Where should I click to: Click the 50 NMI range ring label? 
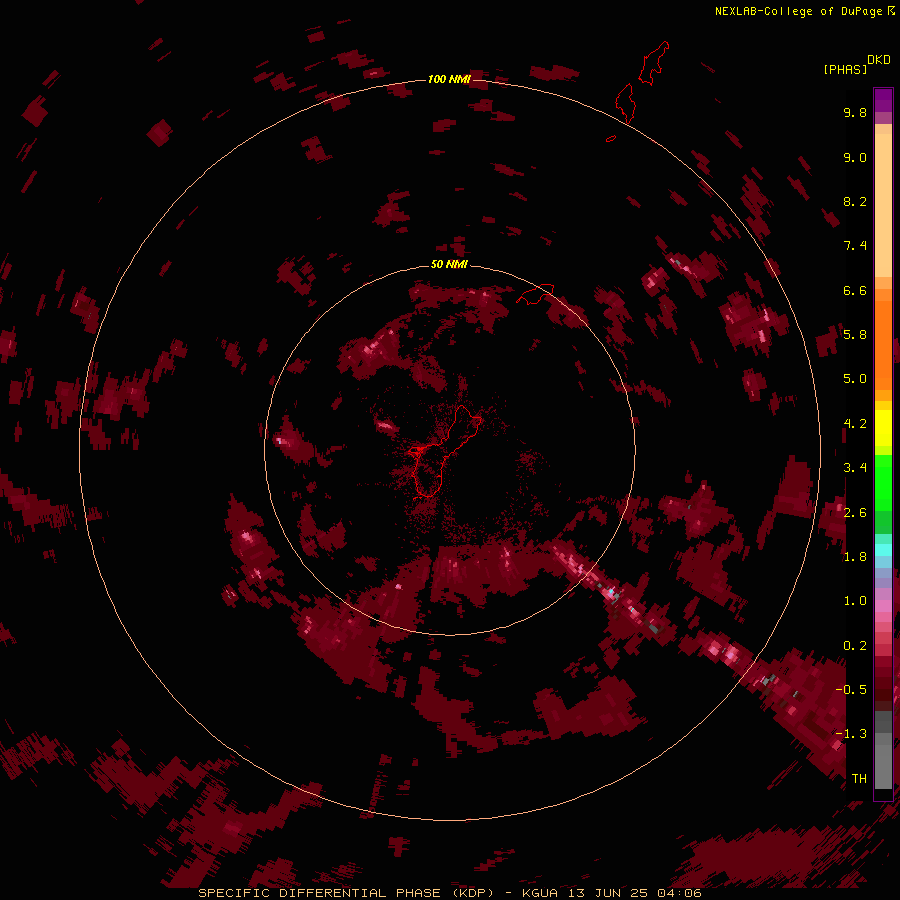pyautogui.click(x=449, y=264)
